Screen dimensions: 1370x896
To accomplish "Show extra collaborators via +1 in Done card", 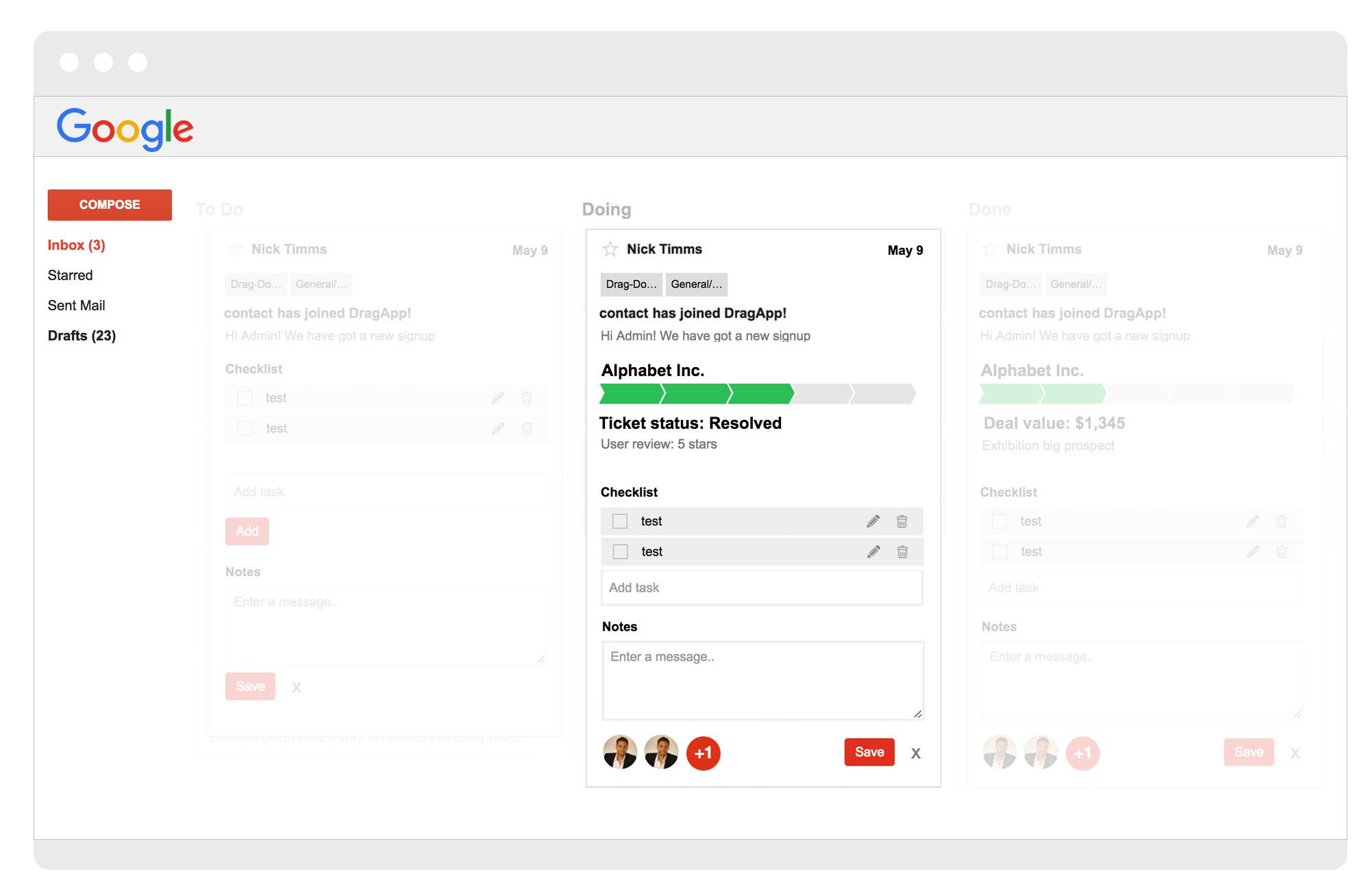I will click(x=1083, y=754).
